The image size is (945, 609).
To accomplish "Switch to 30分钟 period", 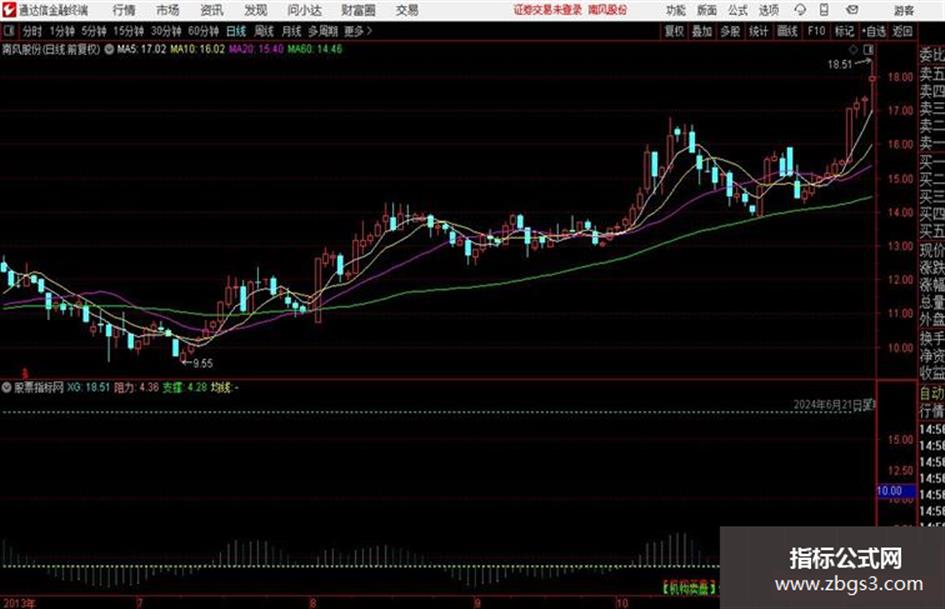I will pyautogui.click(x=166, y=31).
